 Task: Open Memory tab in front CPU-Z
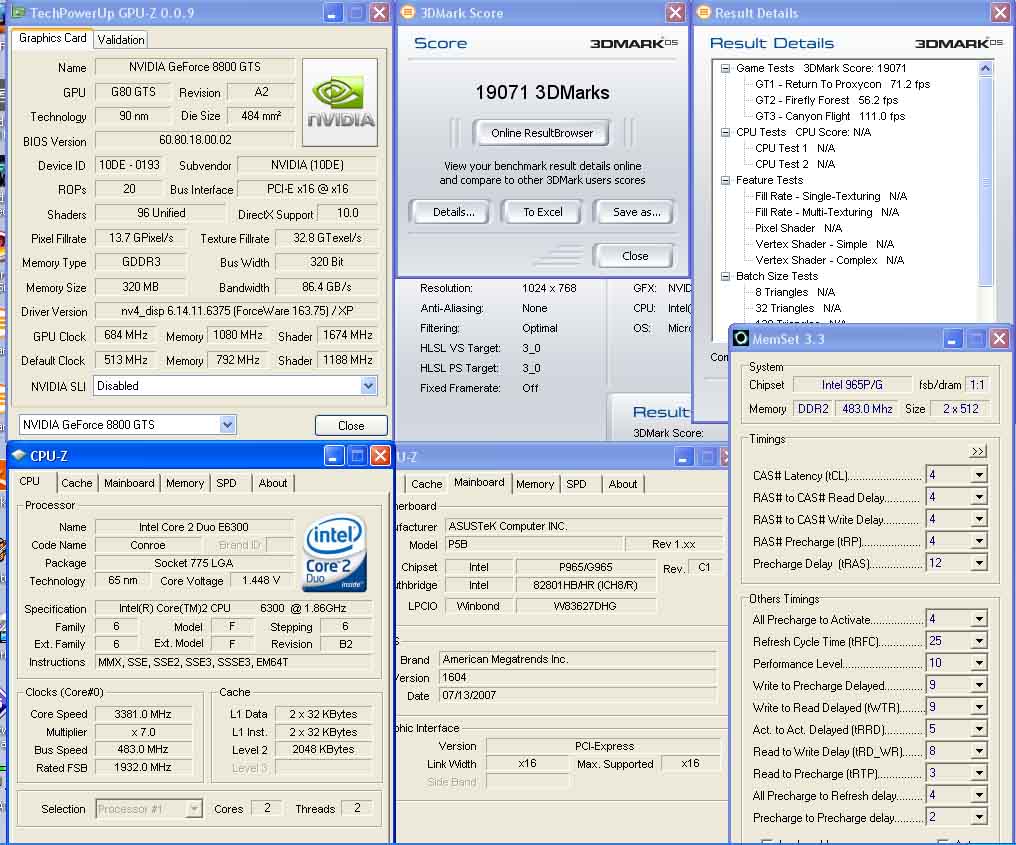pos(185,483)
